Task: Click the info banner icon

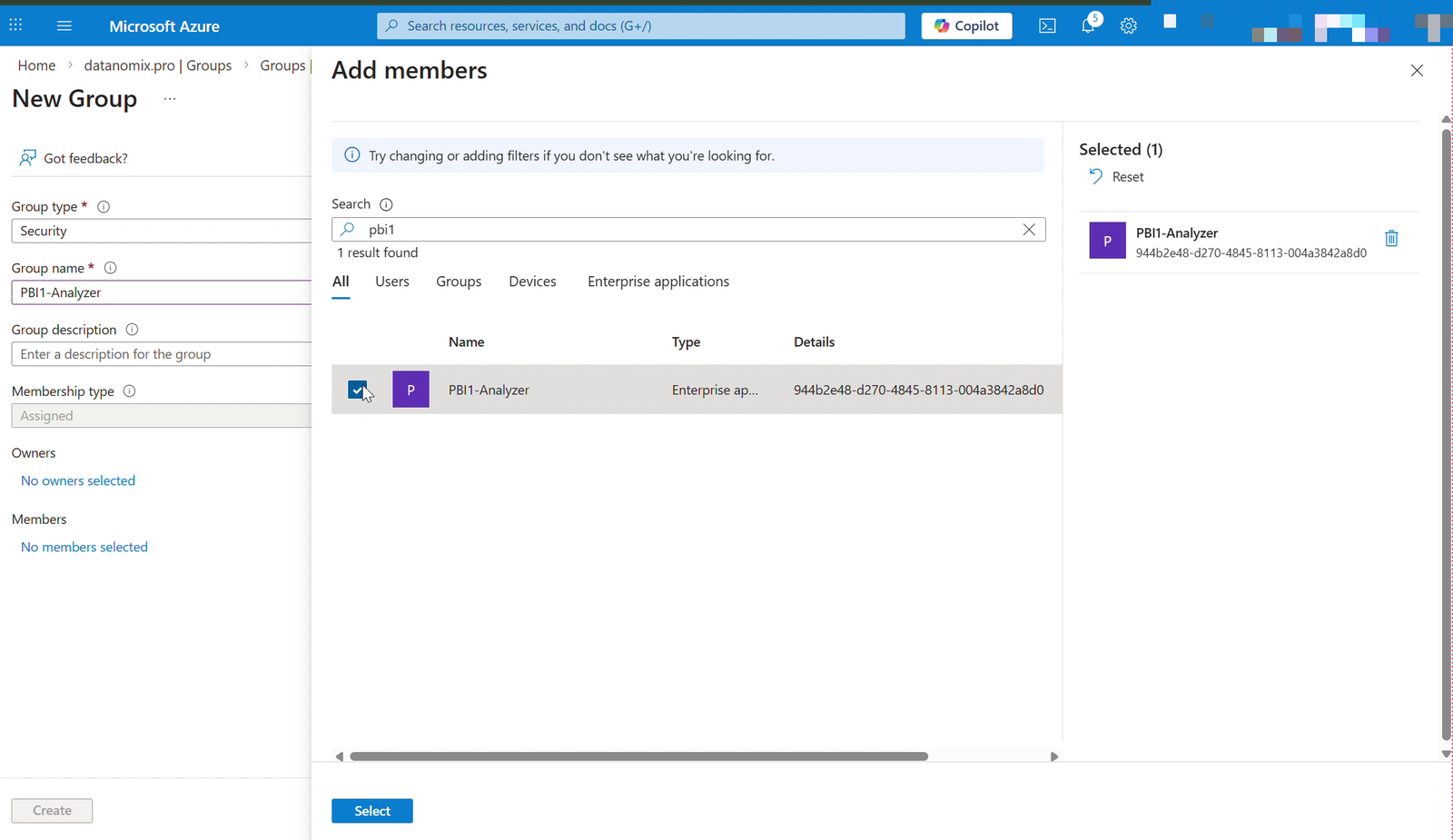Action: 352,155
